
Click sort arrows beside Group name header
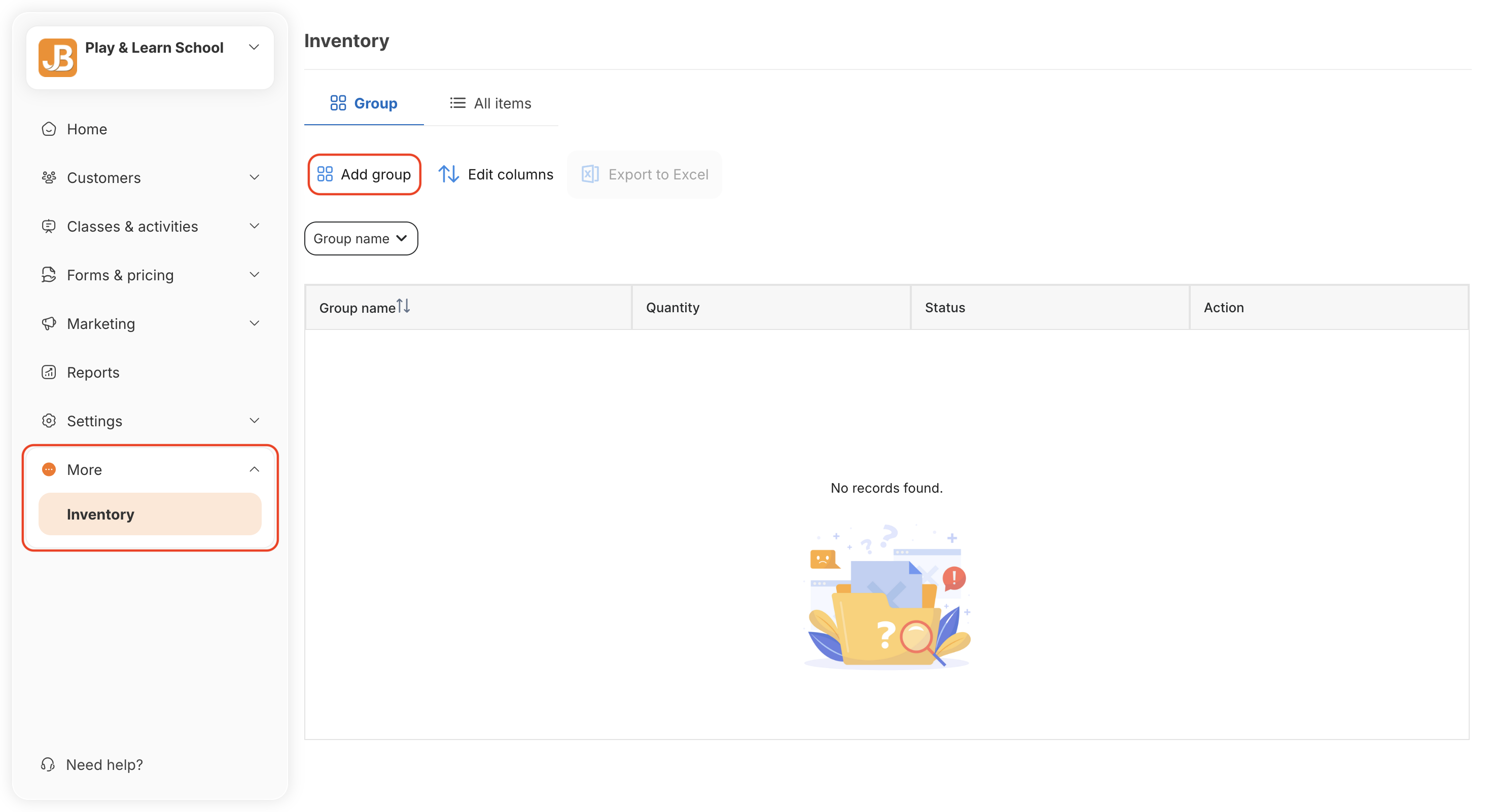click(403, 306)
